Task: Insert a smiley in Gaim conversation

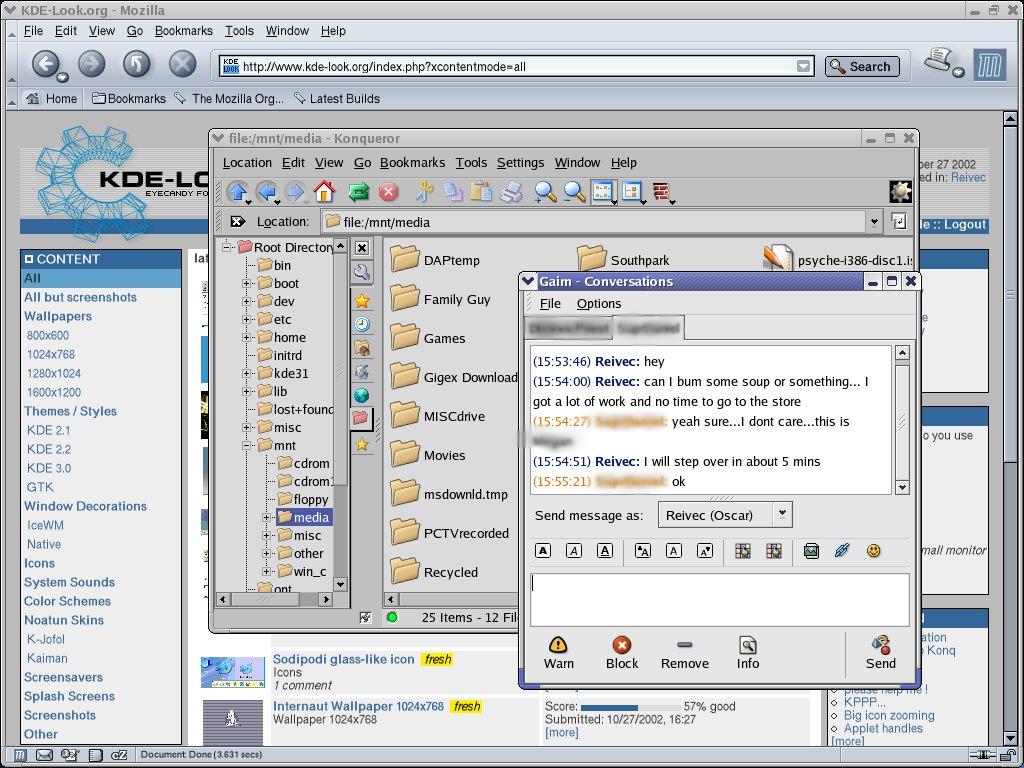Action: [x=874, y=551]
